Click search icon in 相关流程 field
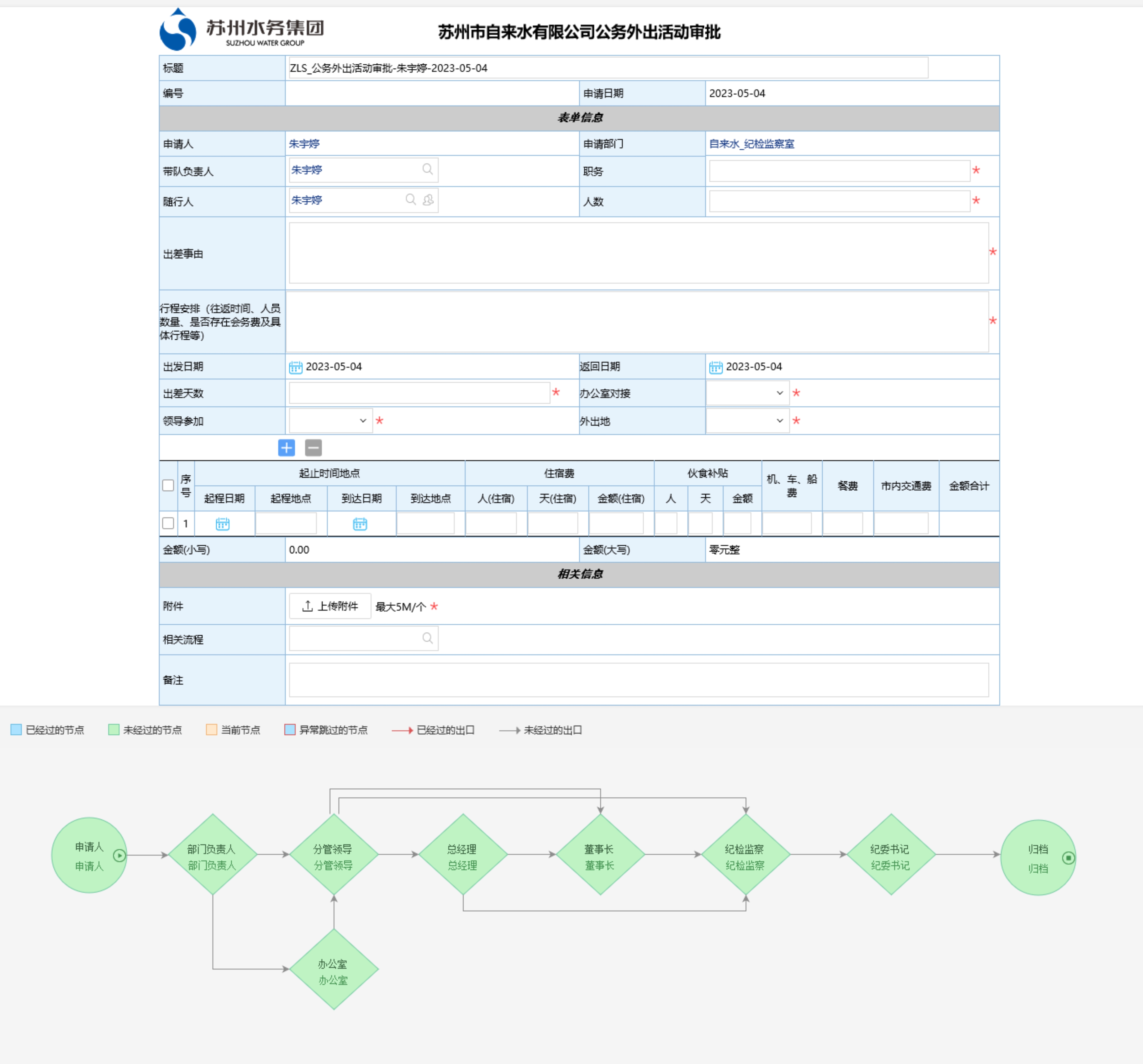Viewport: 1143px width, 1064px height. [427, 638]
